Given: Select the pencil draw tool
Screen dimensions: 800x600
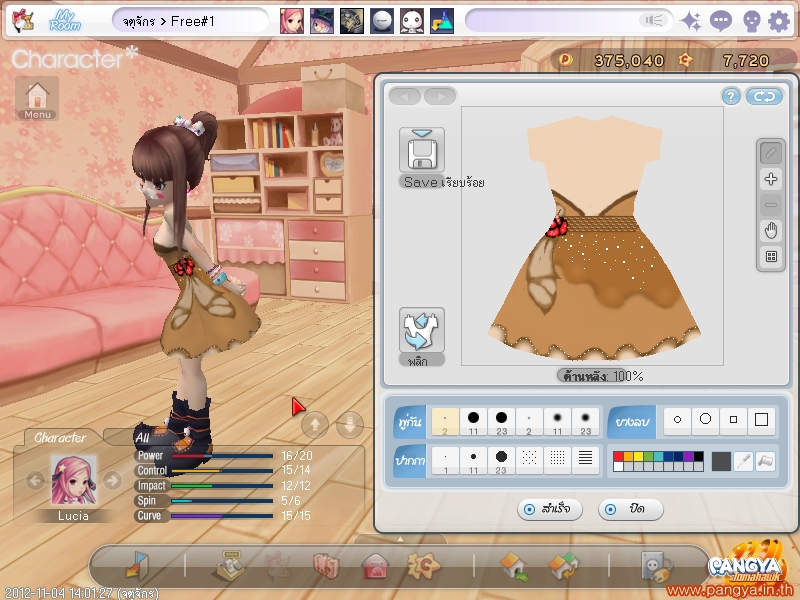Looking at the screenshot, I should point(771,153).
